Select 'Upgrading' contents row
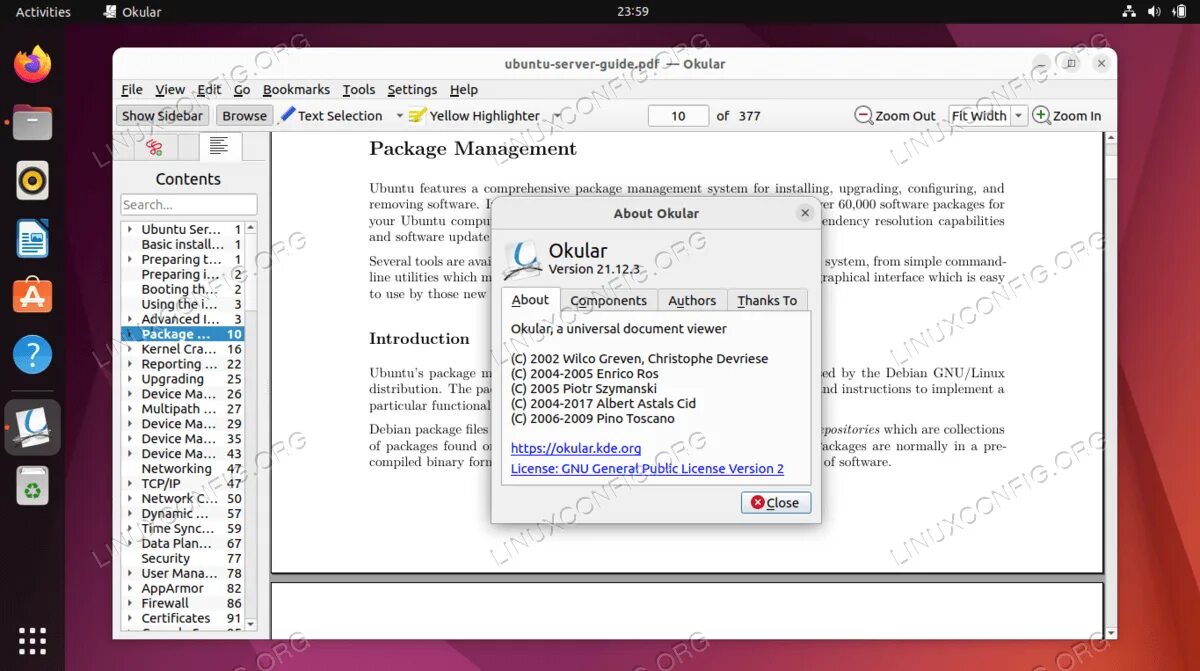The width and height of the screenshot is (1200, 671). pos(182,379)
